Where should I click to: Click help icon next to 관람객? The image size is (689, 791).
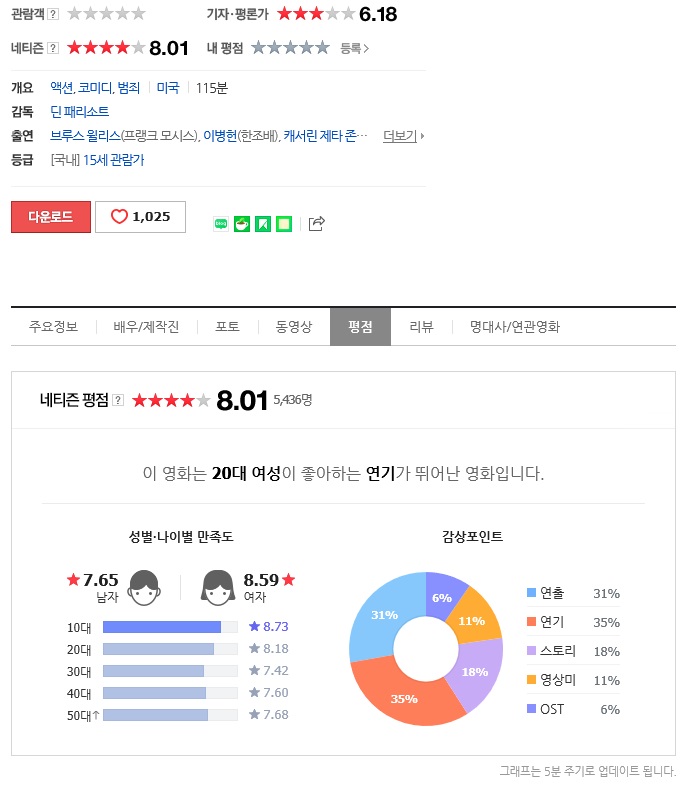(x=53, y=14)
